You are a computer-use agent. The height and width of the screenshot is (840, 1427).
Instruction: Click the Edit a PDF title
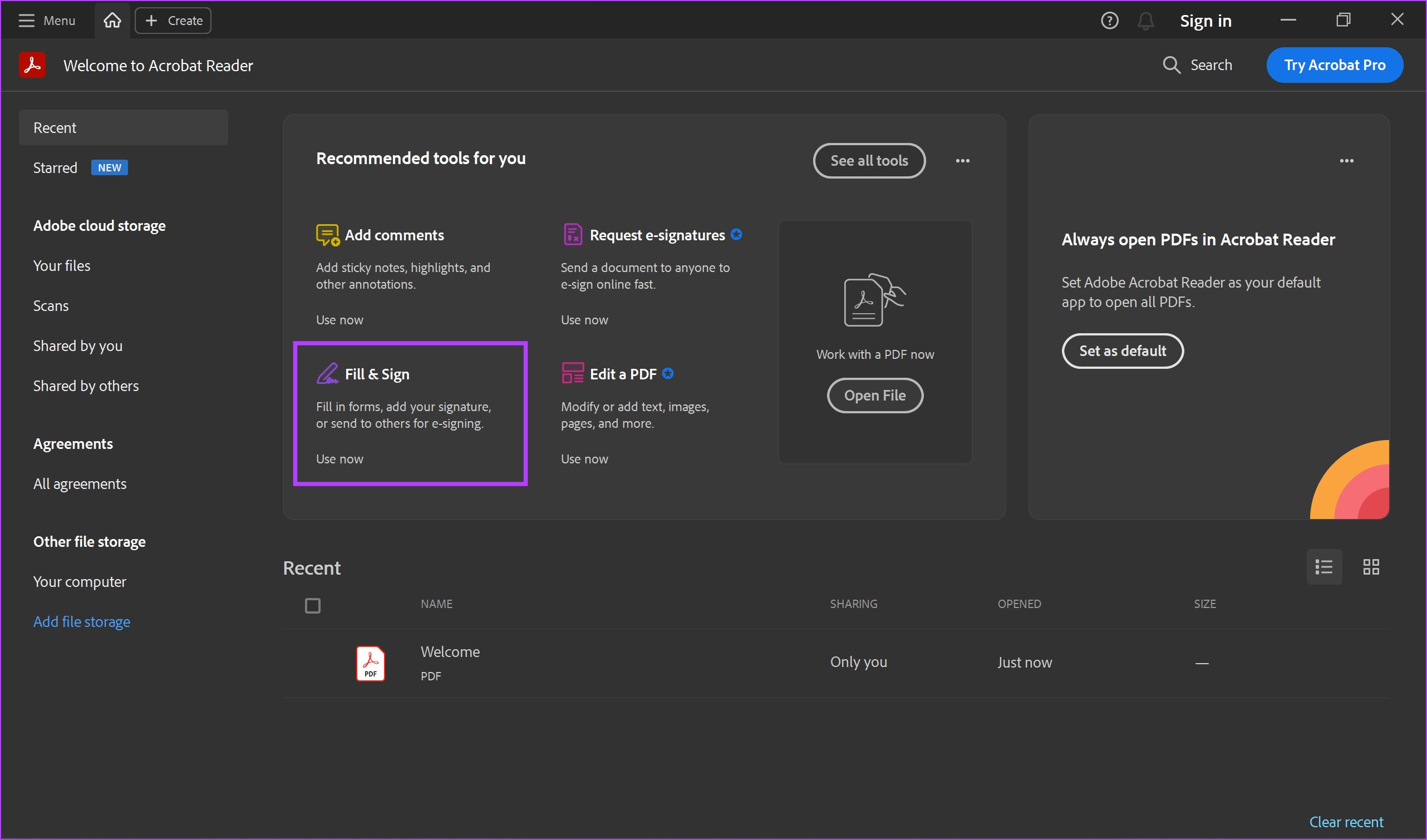tap(623, 374)
